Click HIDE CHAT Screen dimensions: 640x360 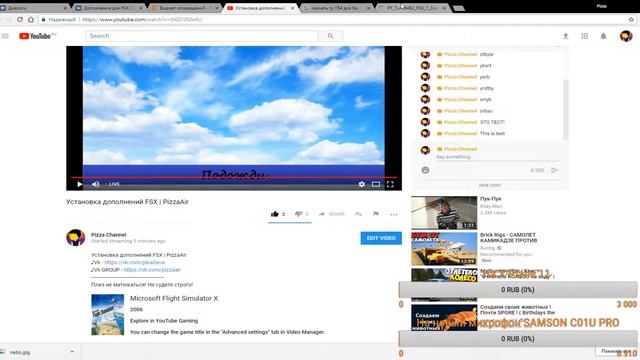[x=490, y=185]
